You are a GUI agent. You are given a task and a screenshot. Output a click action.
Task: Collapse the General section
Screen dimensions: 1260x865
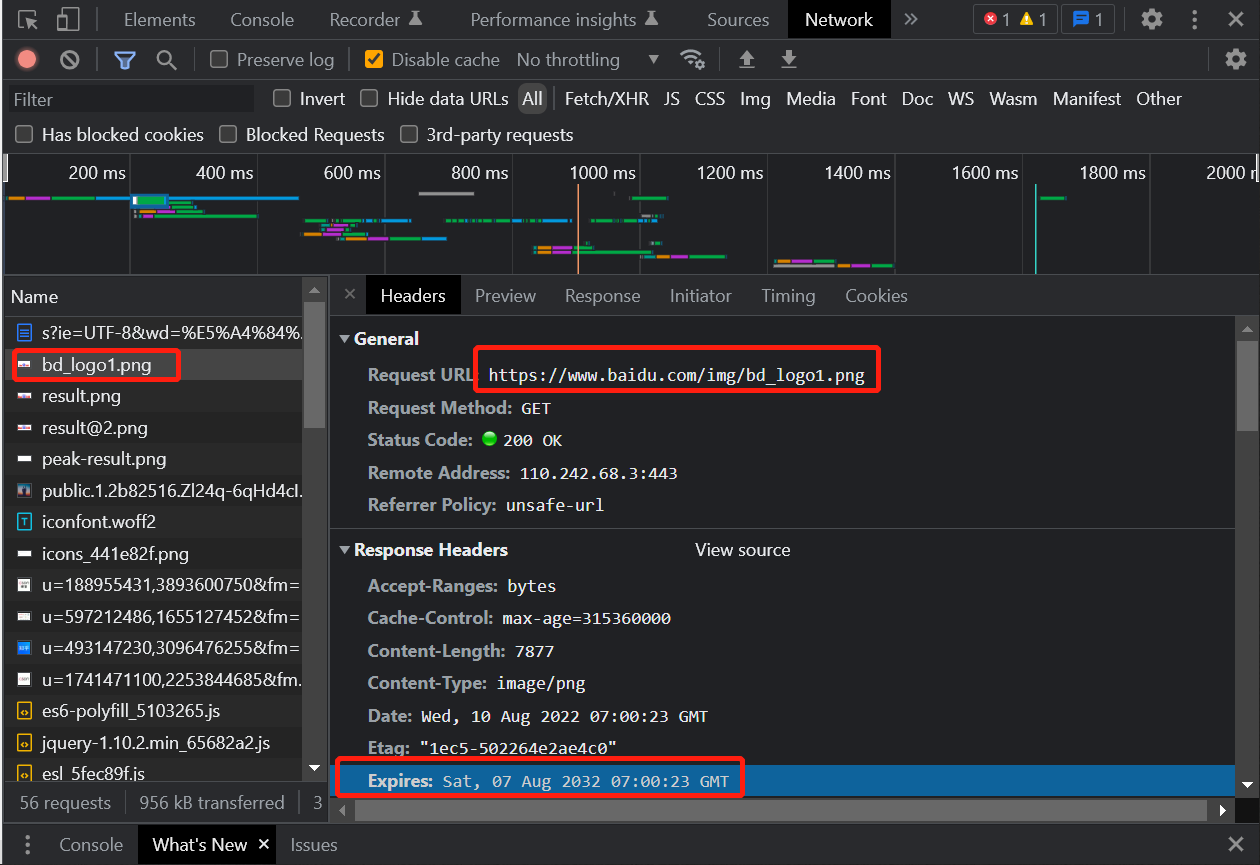pos(346,339)
